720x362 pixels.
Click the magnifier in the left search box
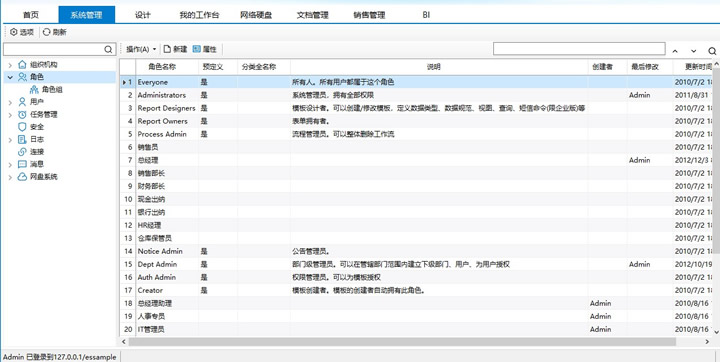(x=108, y=49)
